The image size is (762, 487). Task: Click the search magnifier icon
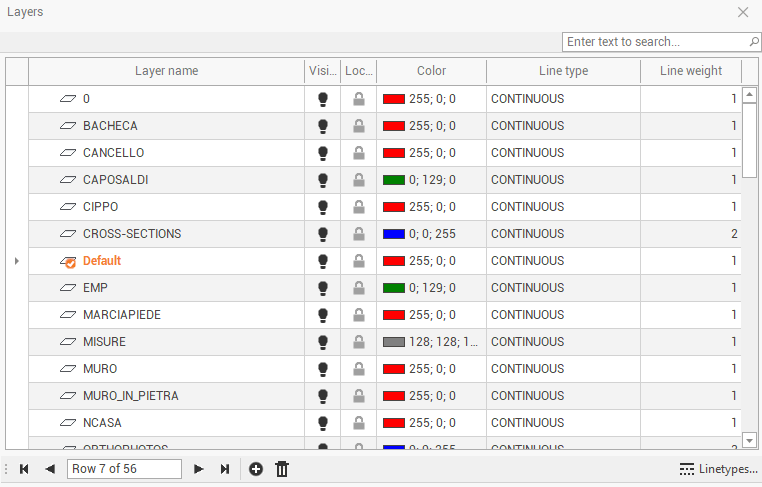click(x=754, y=42)
